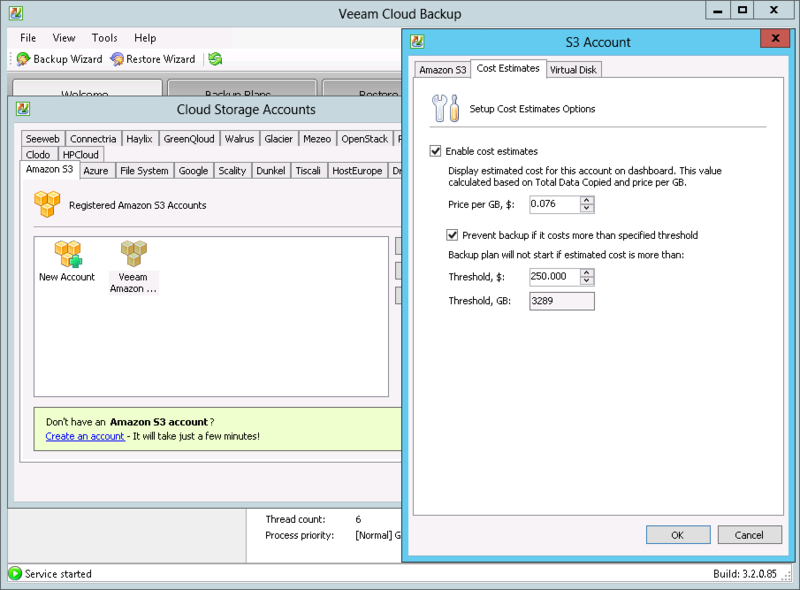The height and width of the screenshot is (590, 800).
Task: Click the Setup Cost Estimates wrench icon
Action: click(x=443, y=106)
